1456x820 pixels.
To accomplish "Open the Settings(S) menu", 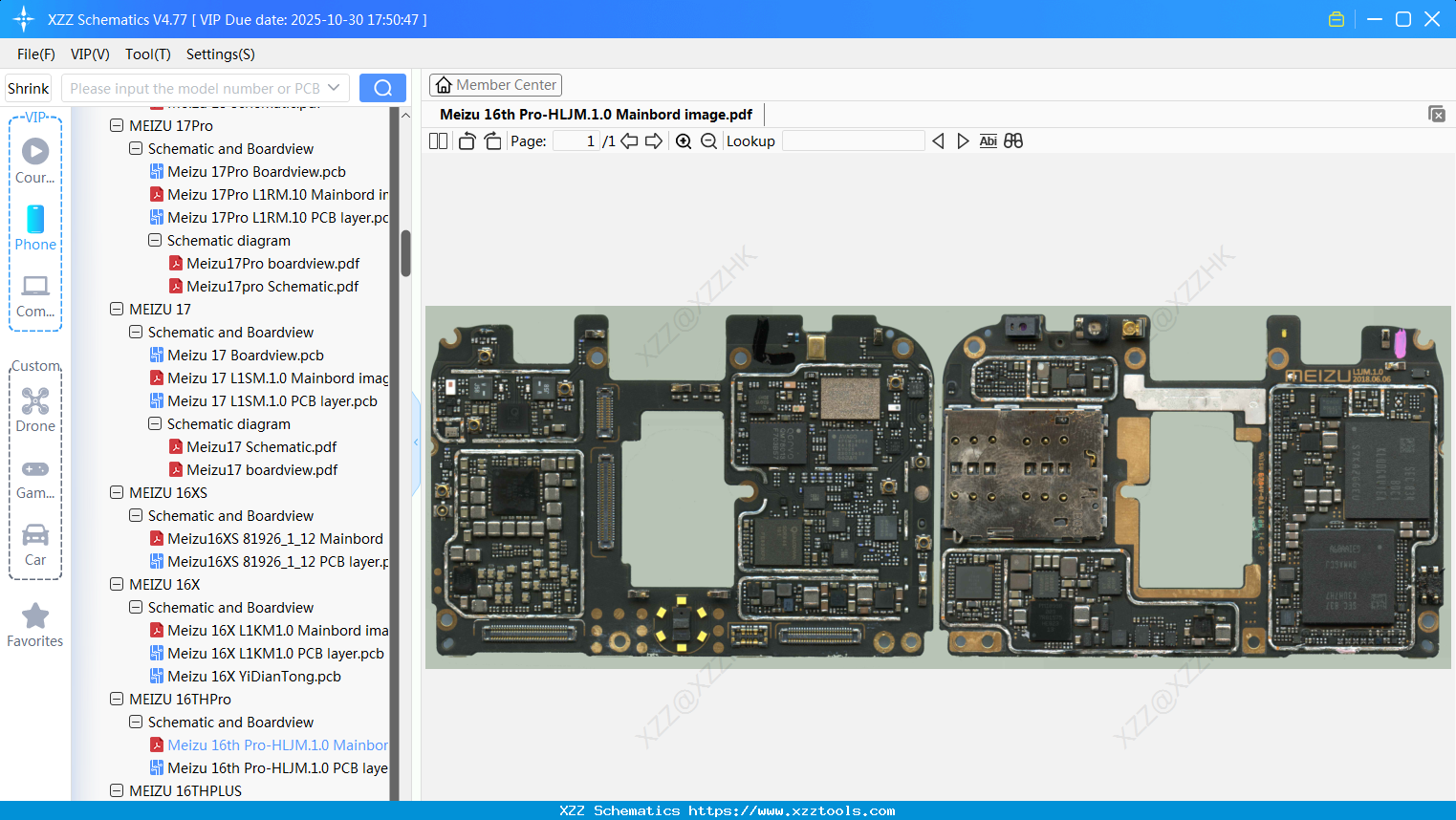I will pos(220,54).
